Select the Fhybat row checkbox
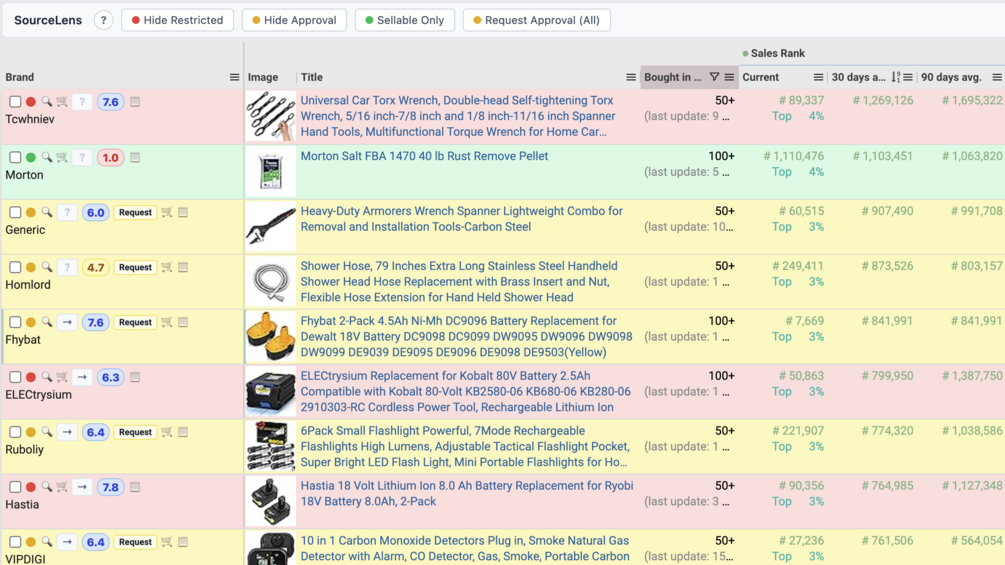1005x565 pixels. (15, 322)
